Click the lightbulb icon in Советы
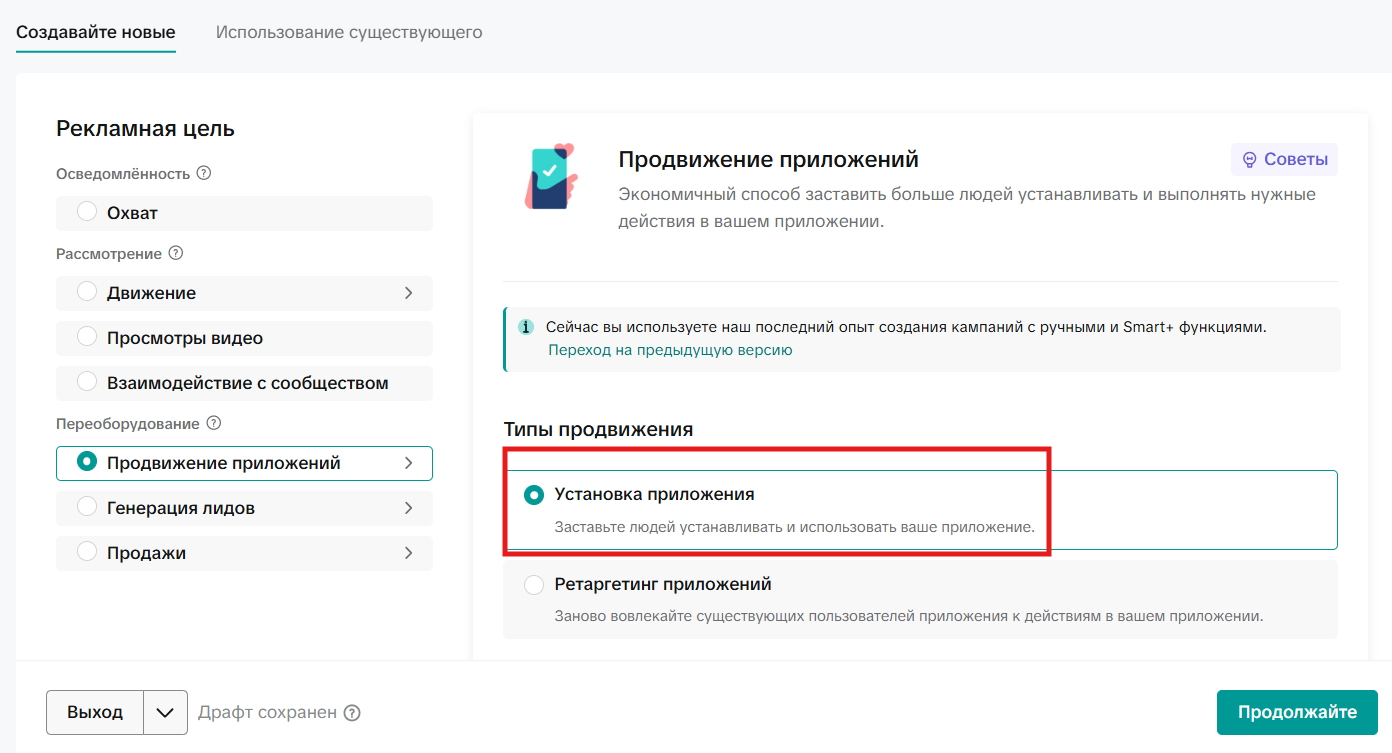Screen dimensions: 1392x753 [1249, 159]
